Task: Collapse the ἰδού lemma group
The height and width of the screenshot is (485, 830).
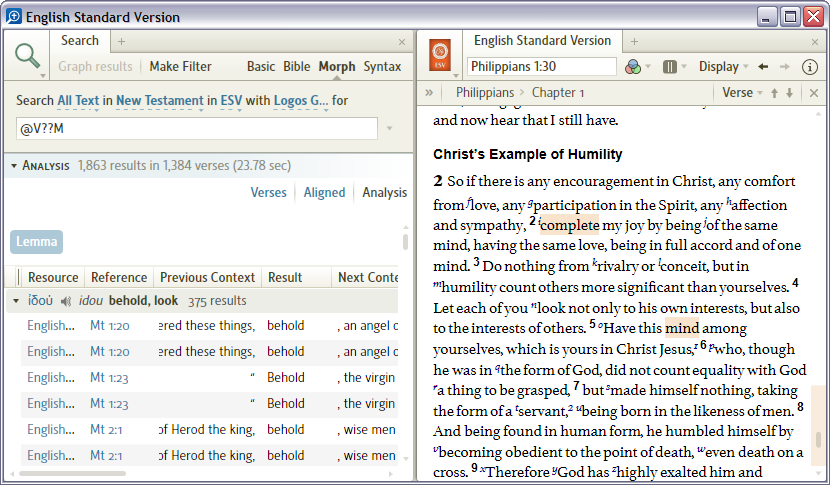Action: (x=16, y=301)
